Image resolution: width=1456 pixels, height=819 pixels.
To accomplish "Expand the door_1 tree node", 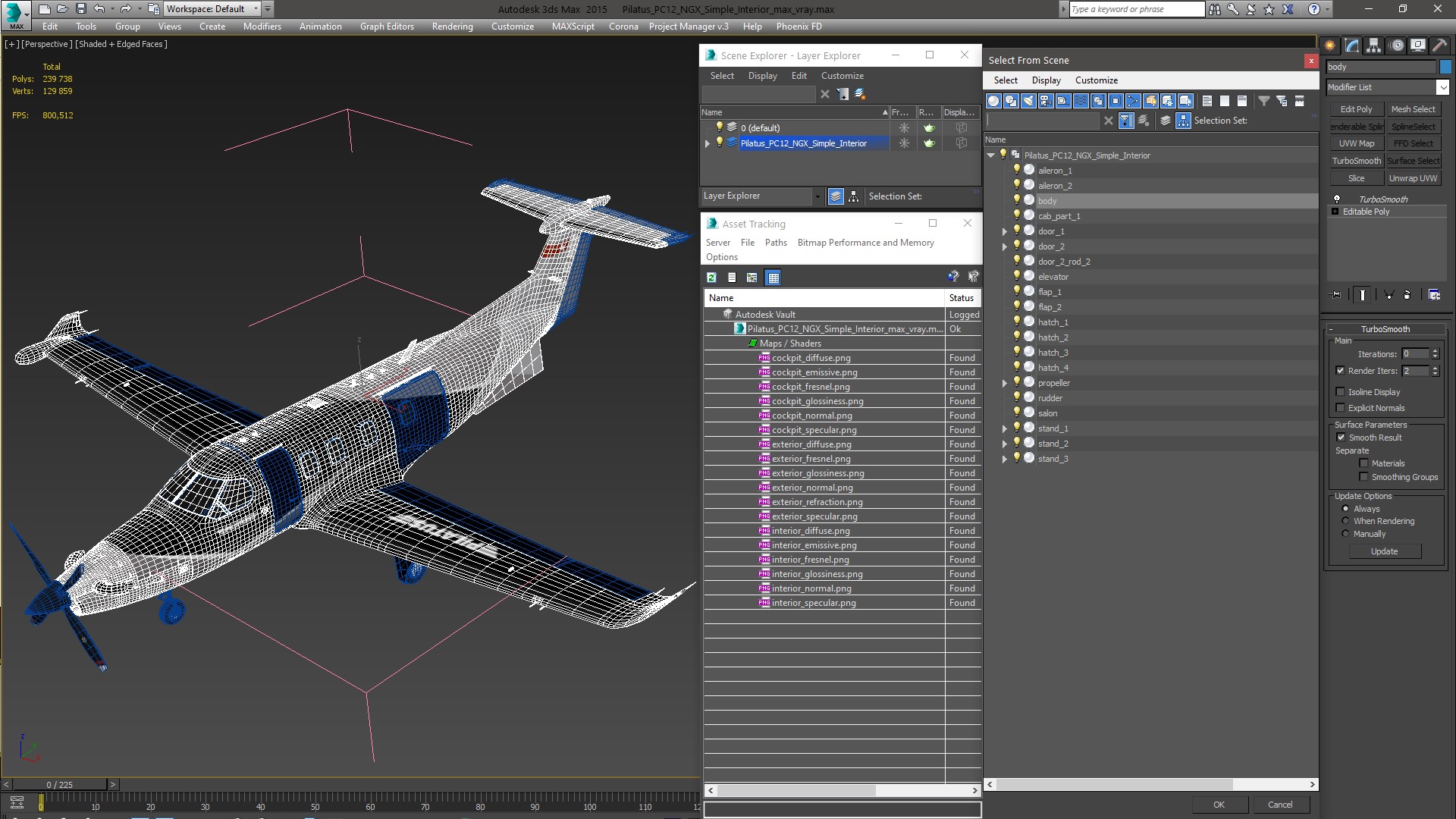I will (x=1005, y=231).
